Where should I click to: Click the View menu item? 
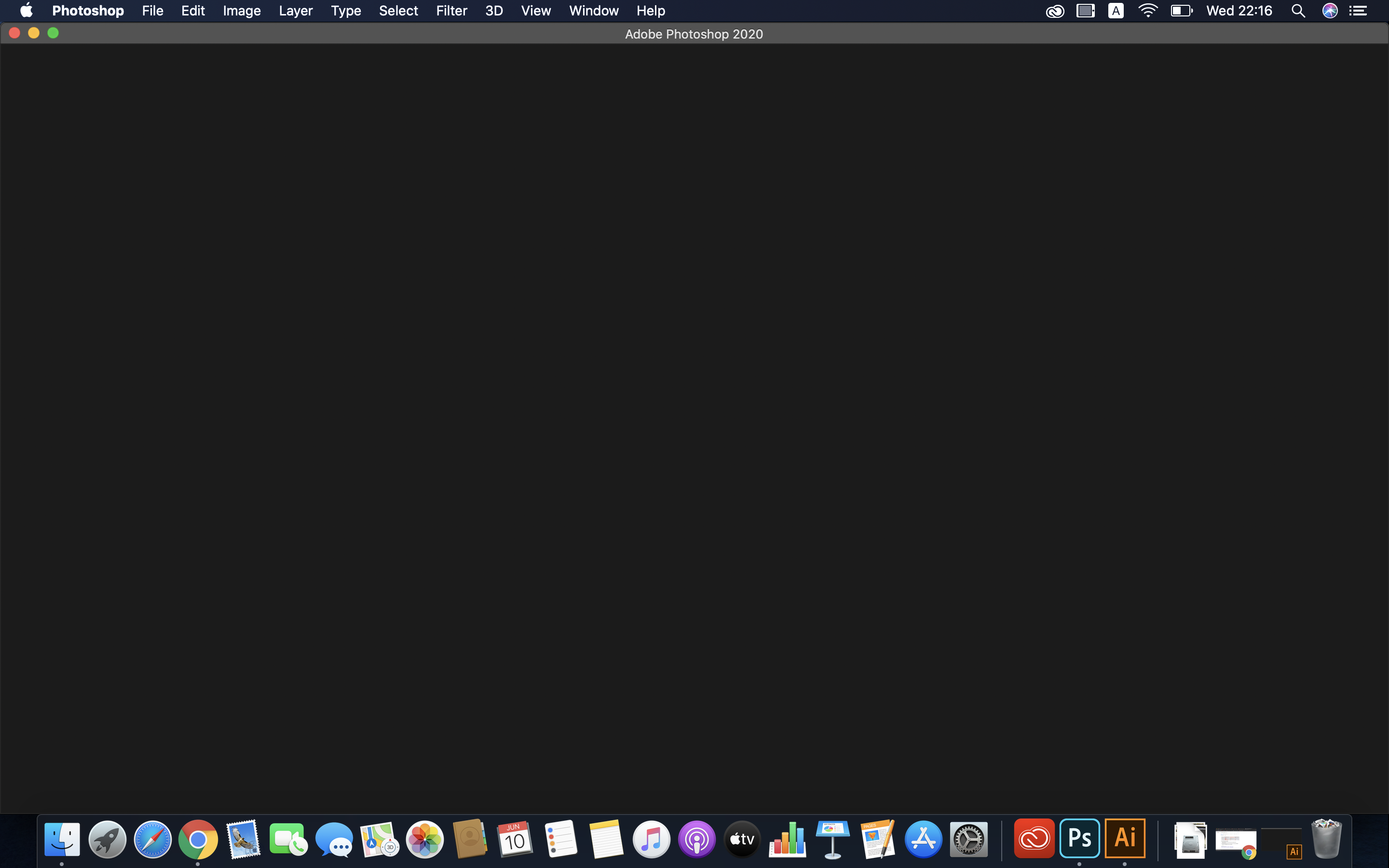[536, 11]
